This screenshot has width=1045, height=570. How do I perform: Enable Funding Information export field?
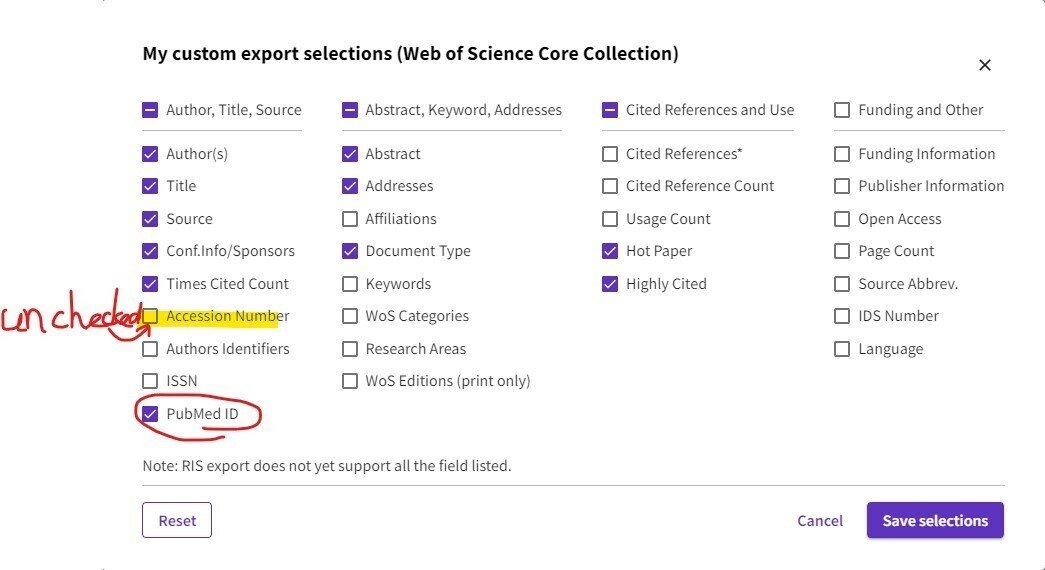[842, 154]
